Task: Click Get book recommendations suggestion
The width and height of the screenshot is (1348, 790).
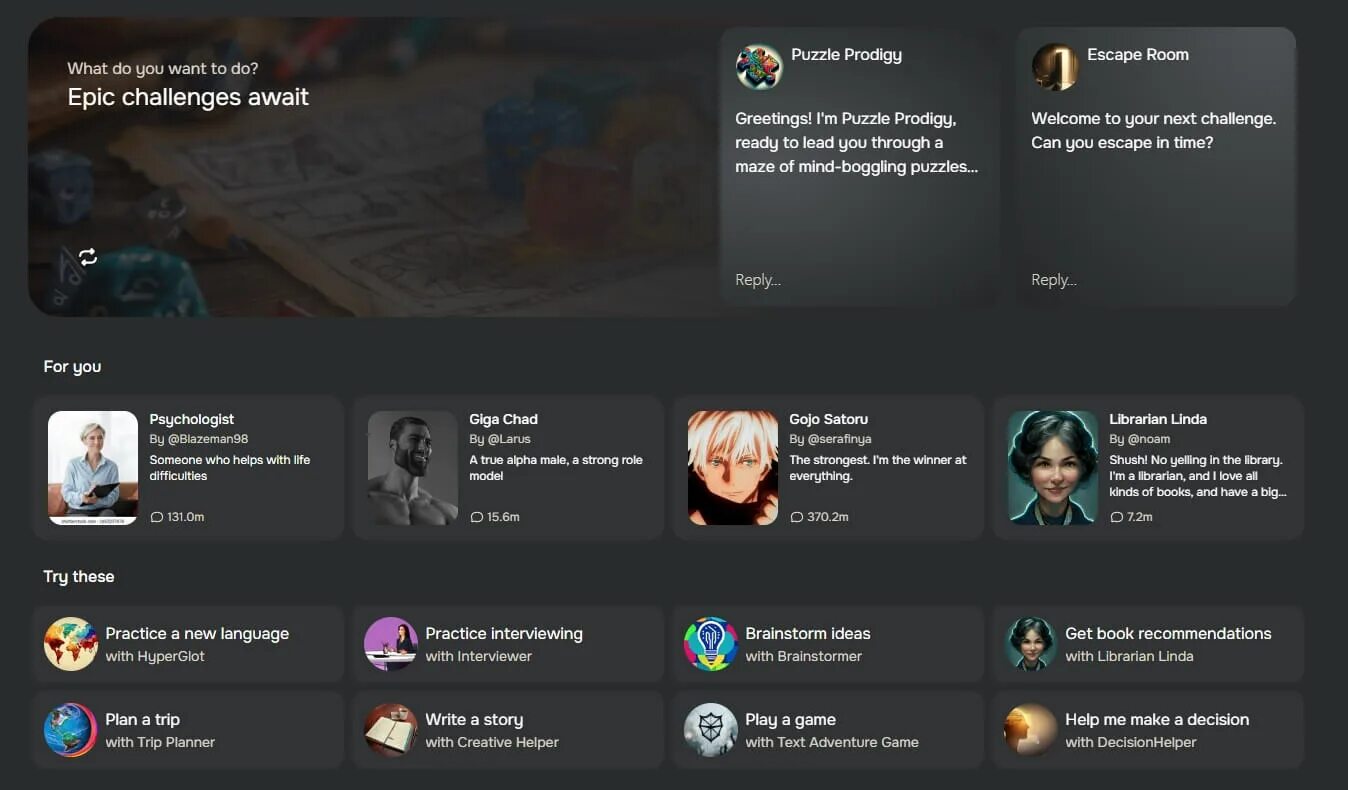Action: tap(1148, 644)
